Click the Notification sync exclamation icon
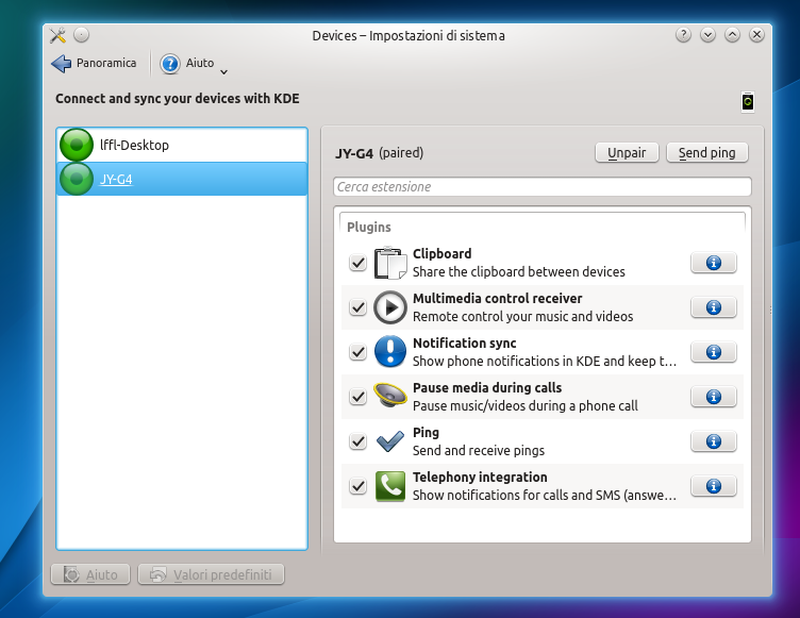The height and width of the screenshot is (618, 800). coord(389,351)
